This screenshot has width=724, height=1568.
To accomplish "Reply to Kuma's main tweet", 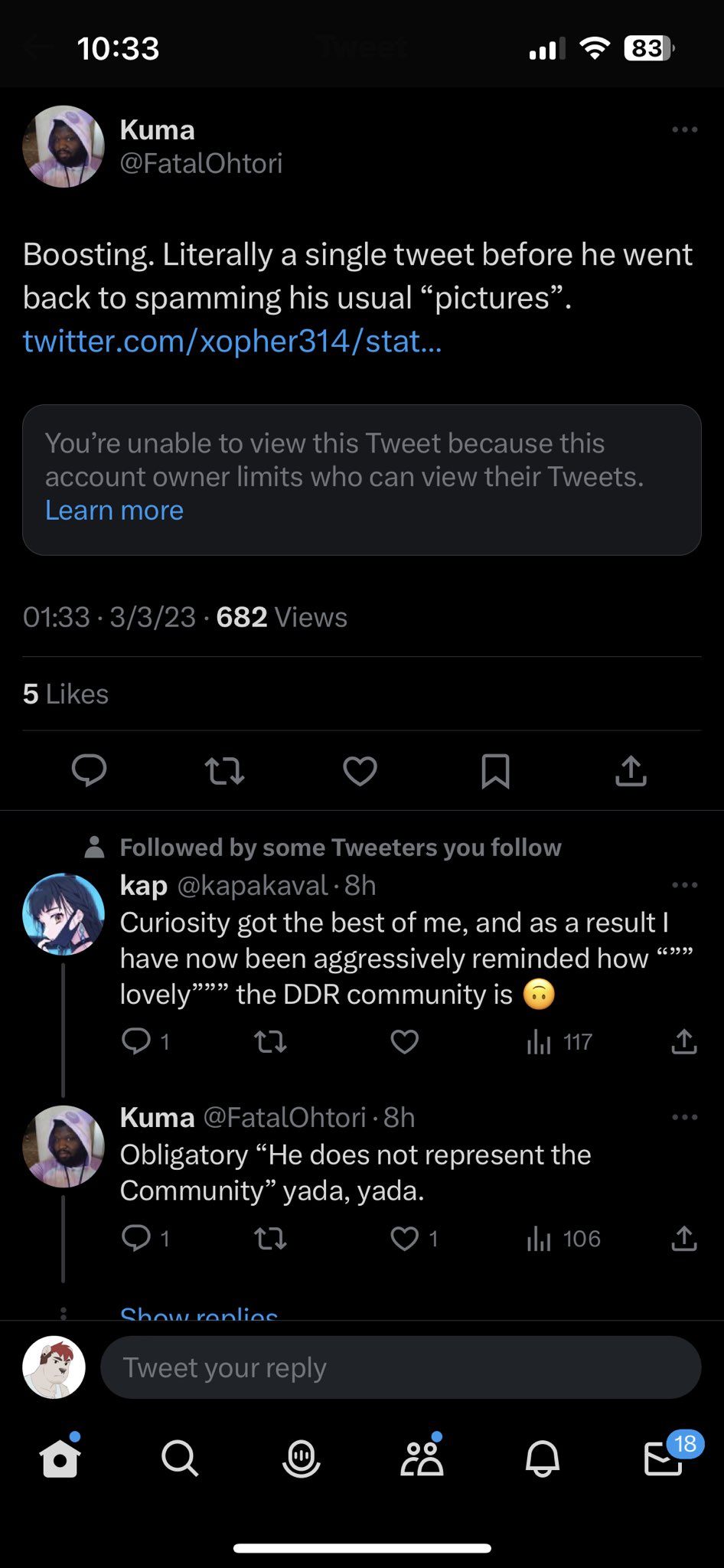I will (89, 770).
